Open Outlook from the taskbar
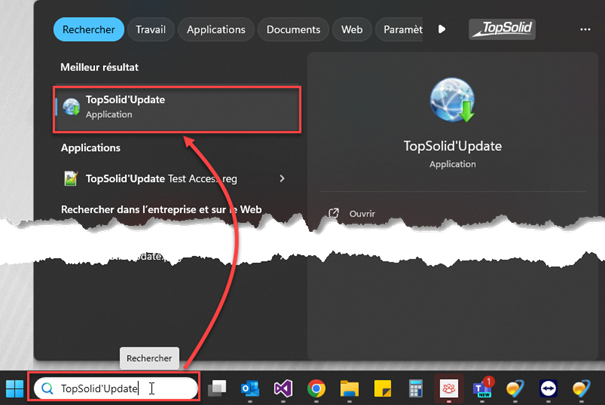 tap(251, 388)
